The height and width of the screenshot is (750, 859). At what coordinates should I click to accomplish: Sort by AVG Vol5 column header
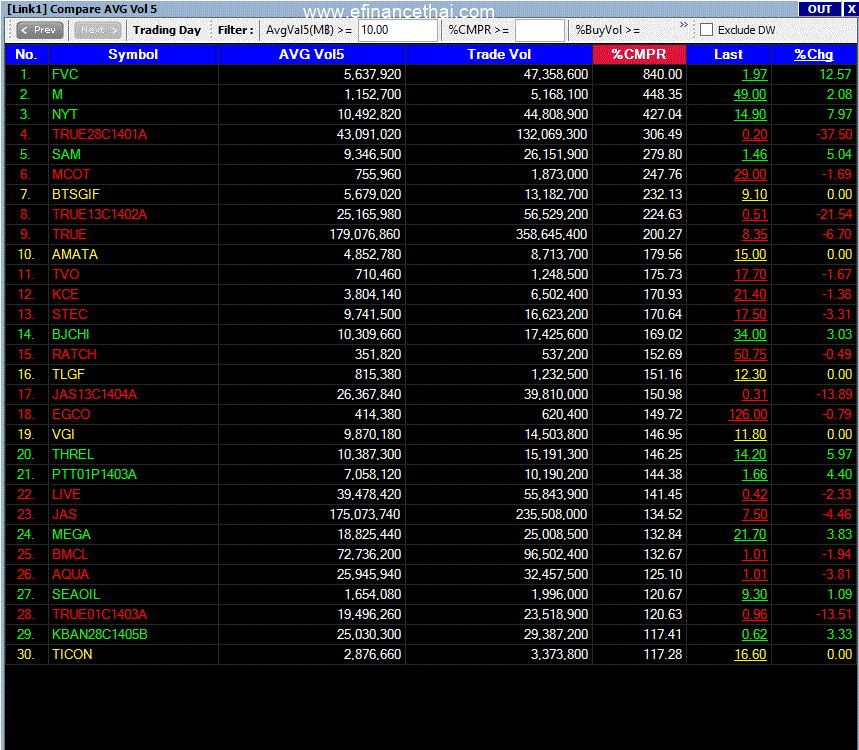312,54
